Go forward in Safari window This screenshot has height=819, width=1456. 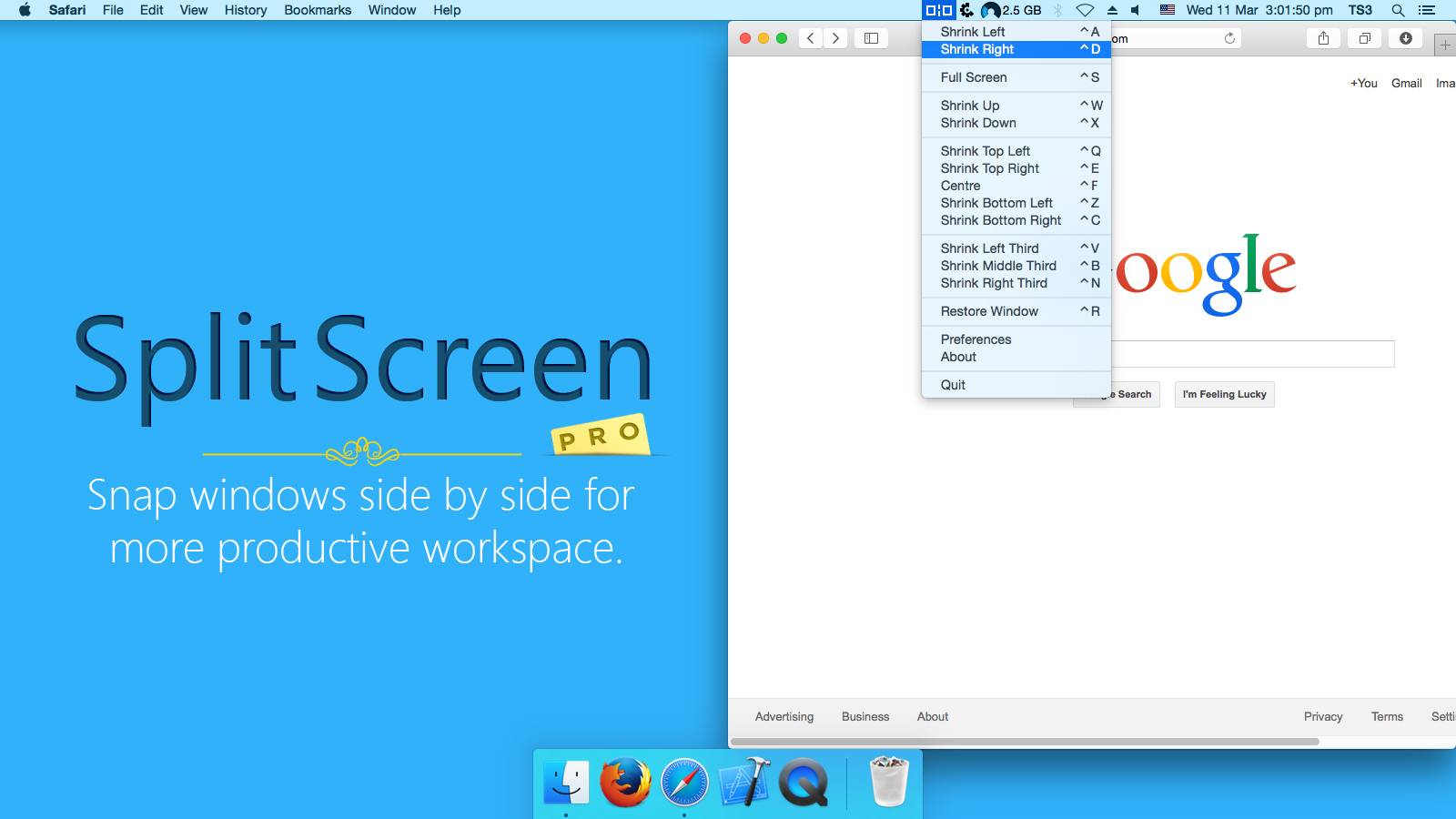tap(835, 38)
